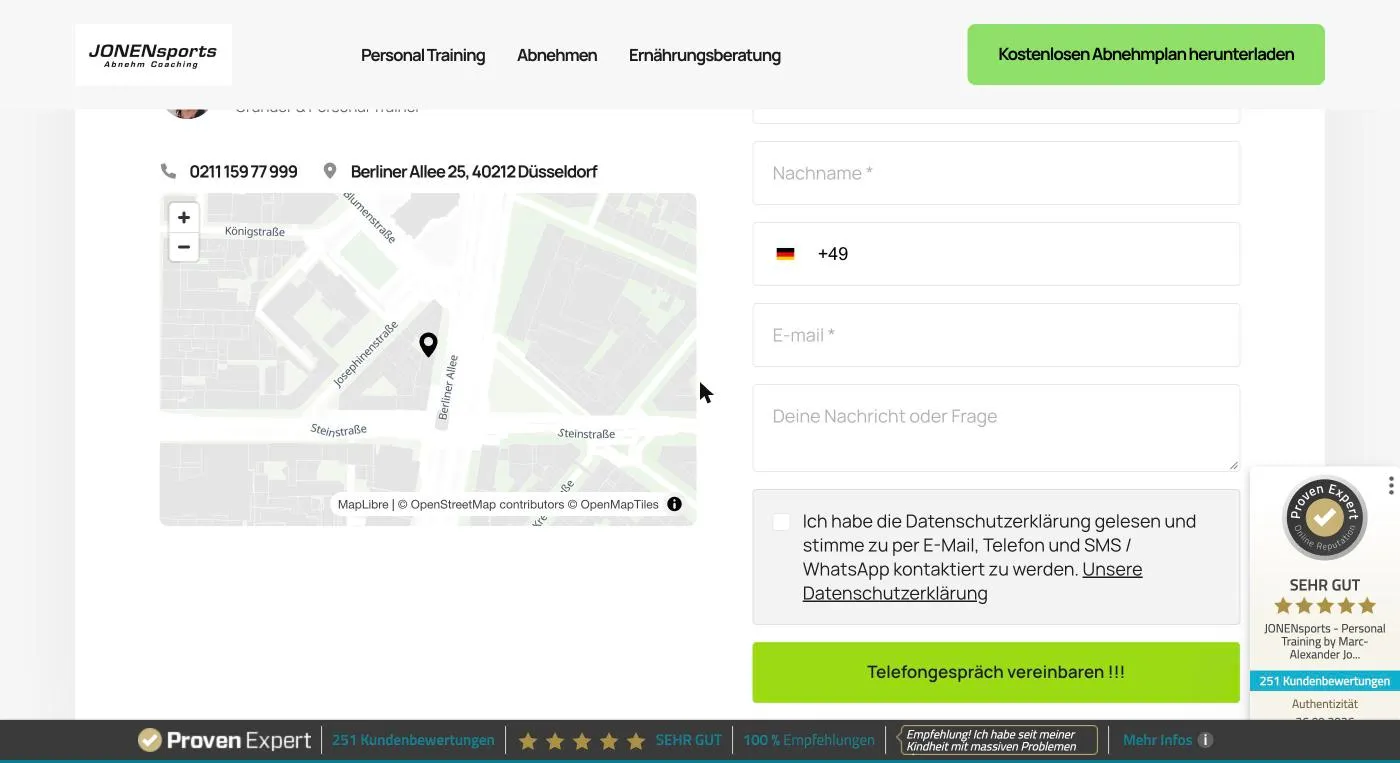Click the Mehr Infos link
The height and width of the screenshot is (763, 1400).
tap(1157, 740)
